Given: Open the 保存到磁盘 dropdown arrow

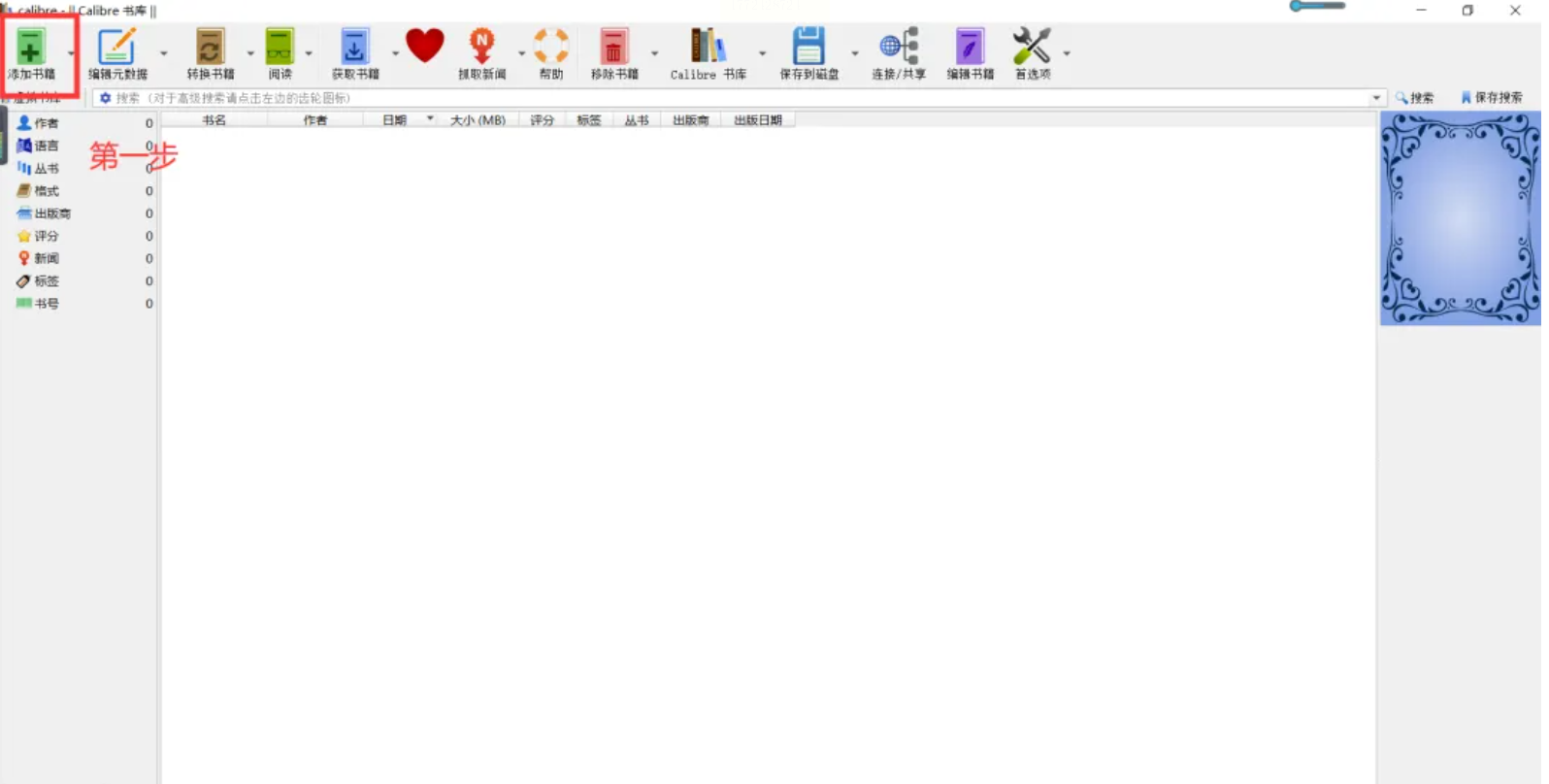Looking at the screenshot, I should click(854, 53).
